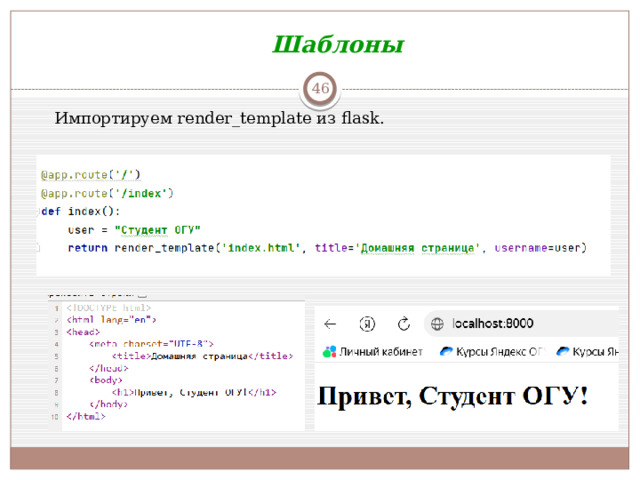Click the <title>Домашняя страница</title> line

[202, 356]
